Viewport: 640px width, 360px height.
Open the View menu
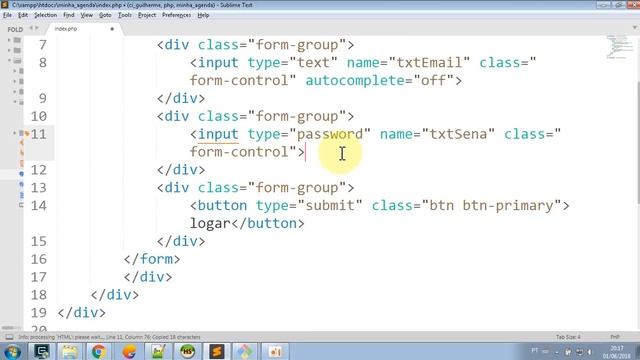coord(87,15)
